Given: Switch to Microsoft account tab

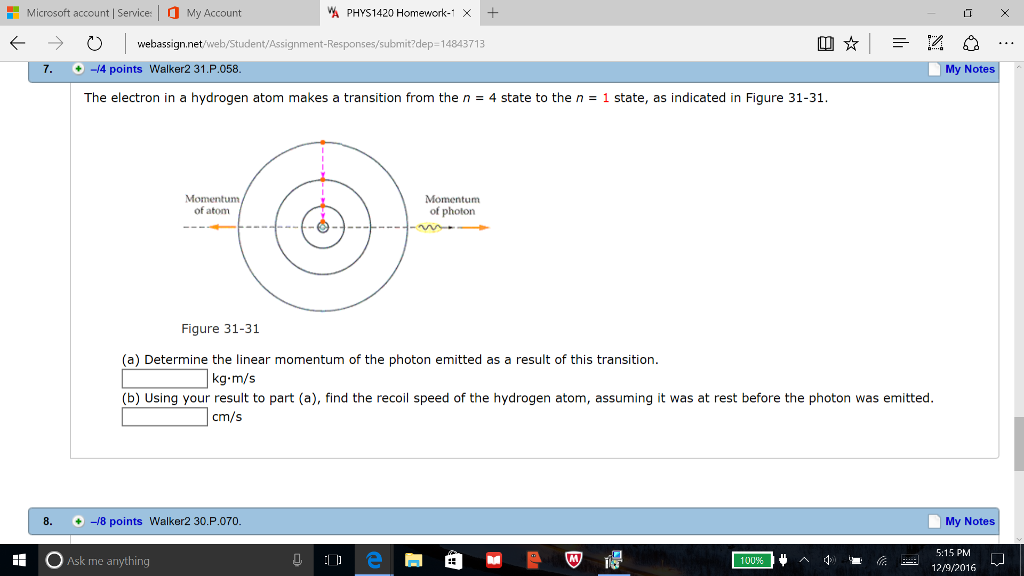Looking at the screenshot, I should coord(80,13).
